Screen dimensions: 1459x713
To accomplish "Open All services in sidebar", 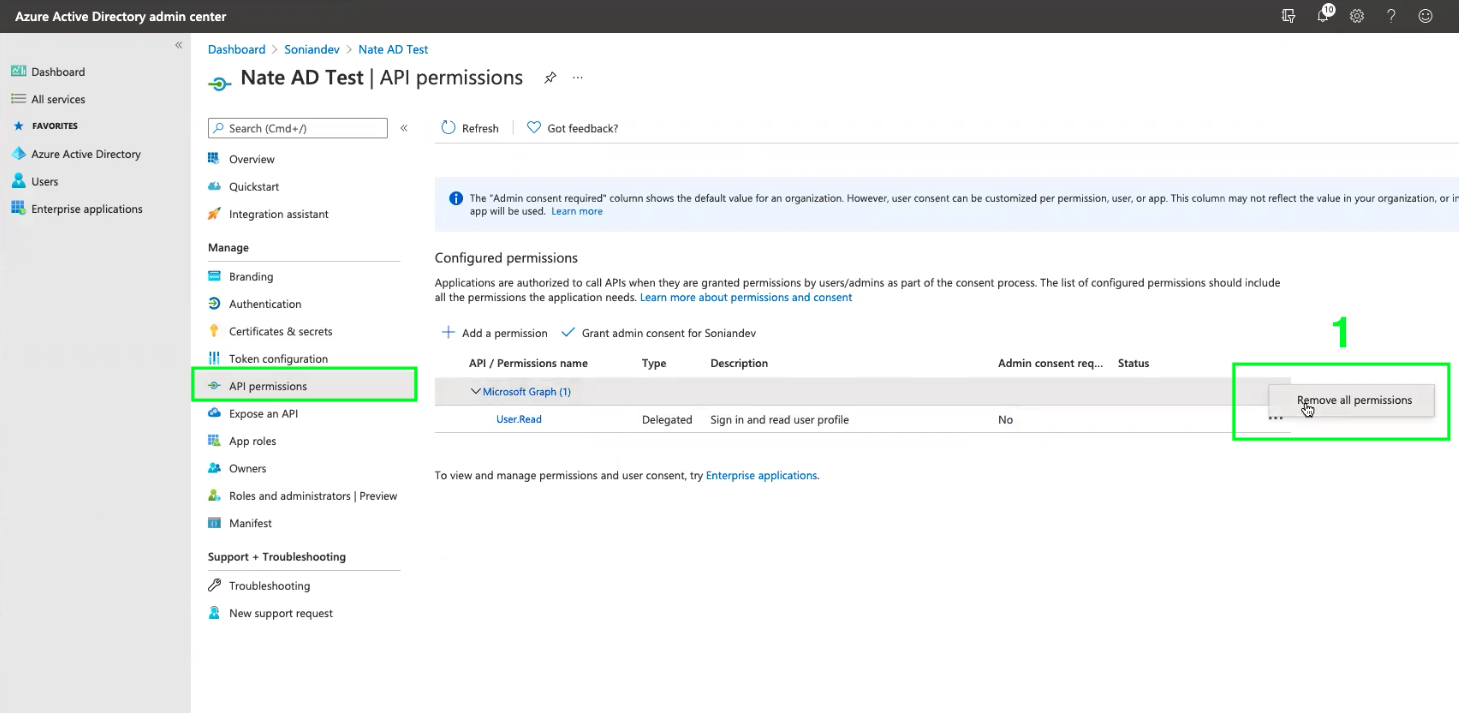I will (x=58, y=99).
